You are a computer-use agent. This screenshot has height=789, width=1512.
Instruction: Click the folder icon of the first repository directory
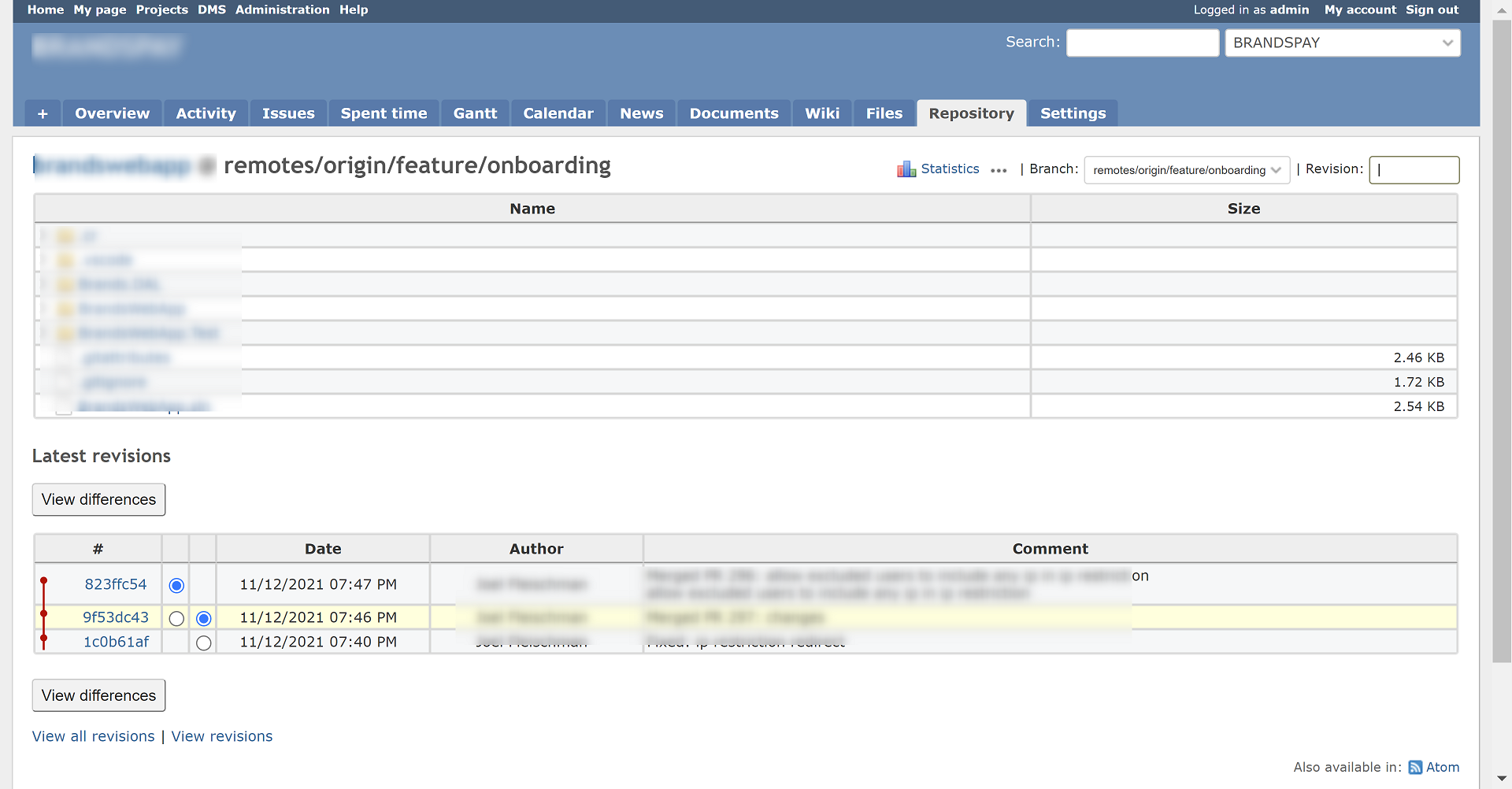coord(65,235)
